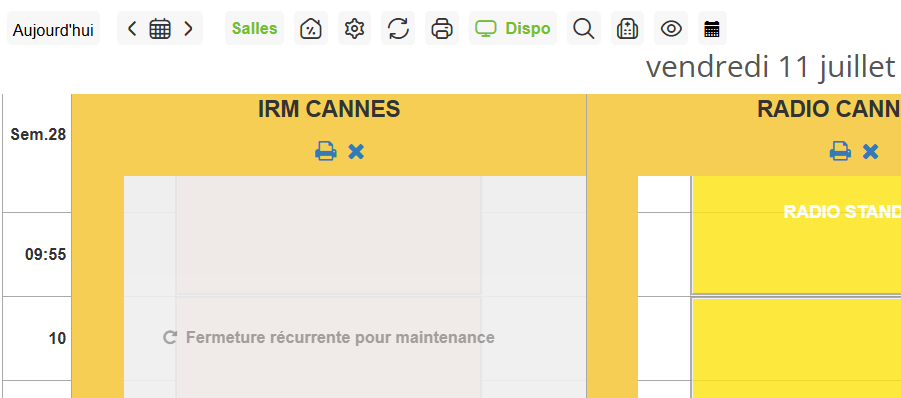Select the yellow RADIO STANDARD slot
The image size is (901, 398).
796,235
